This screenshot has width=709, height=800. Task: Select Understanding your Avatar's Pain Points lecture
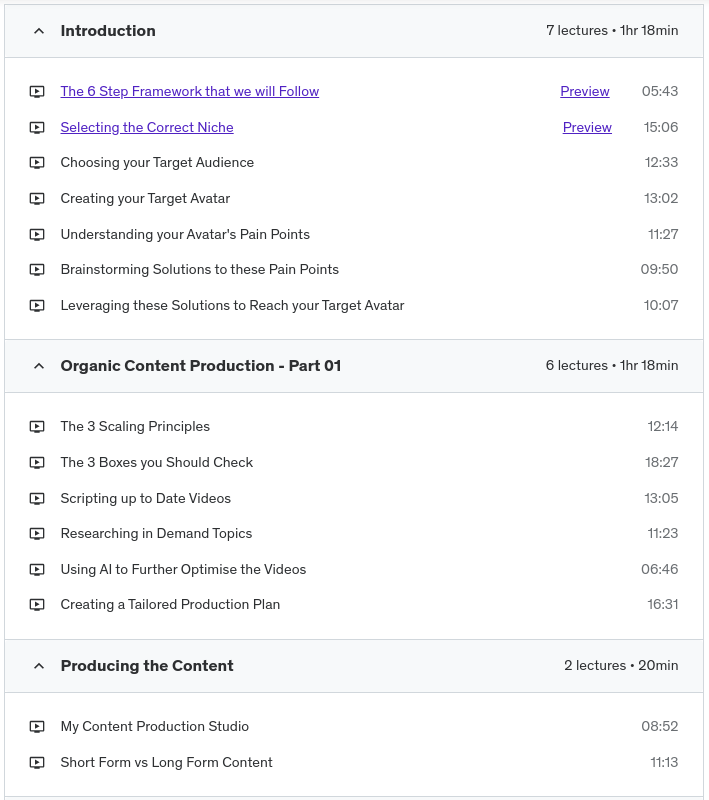[185, 234]
